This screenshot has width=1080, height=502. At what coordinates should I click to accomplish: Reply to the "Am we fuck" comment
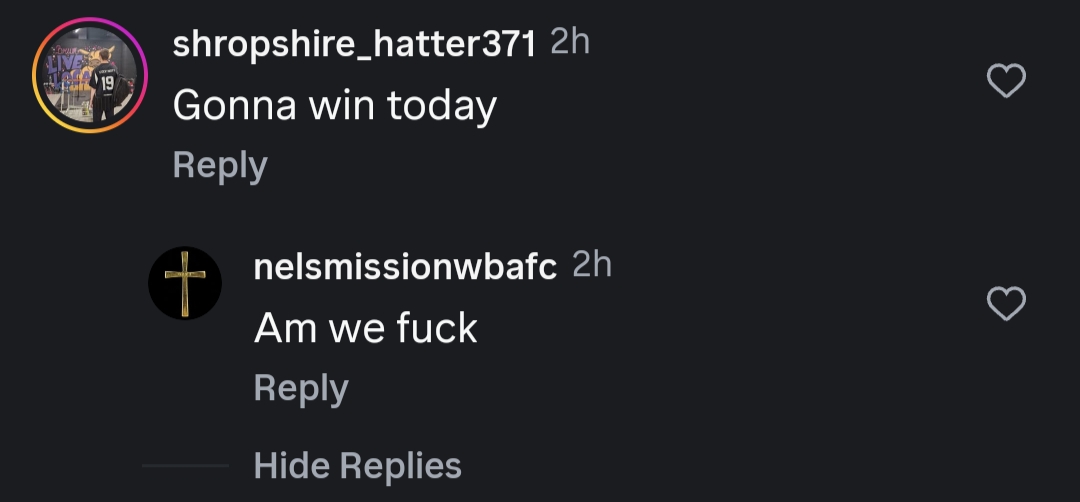pyautogui.click(x=300, y=388)
